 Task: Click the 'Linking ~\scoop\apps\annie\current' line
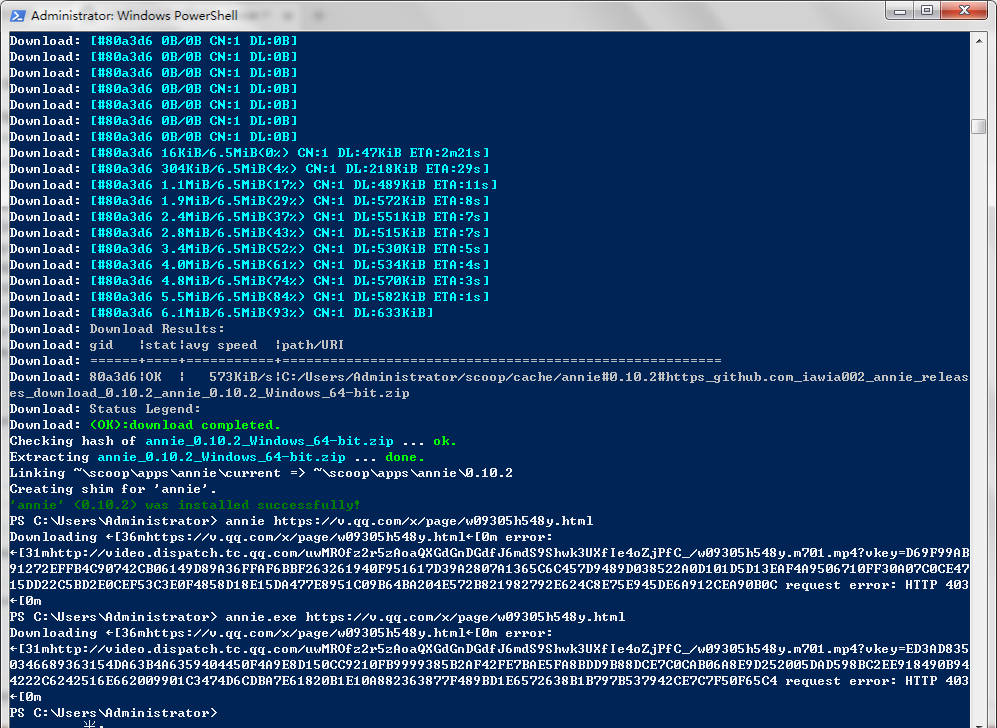point(261,472)
